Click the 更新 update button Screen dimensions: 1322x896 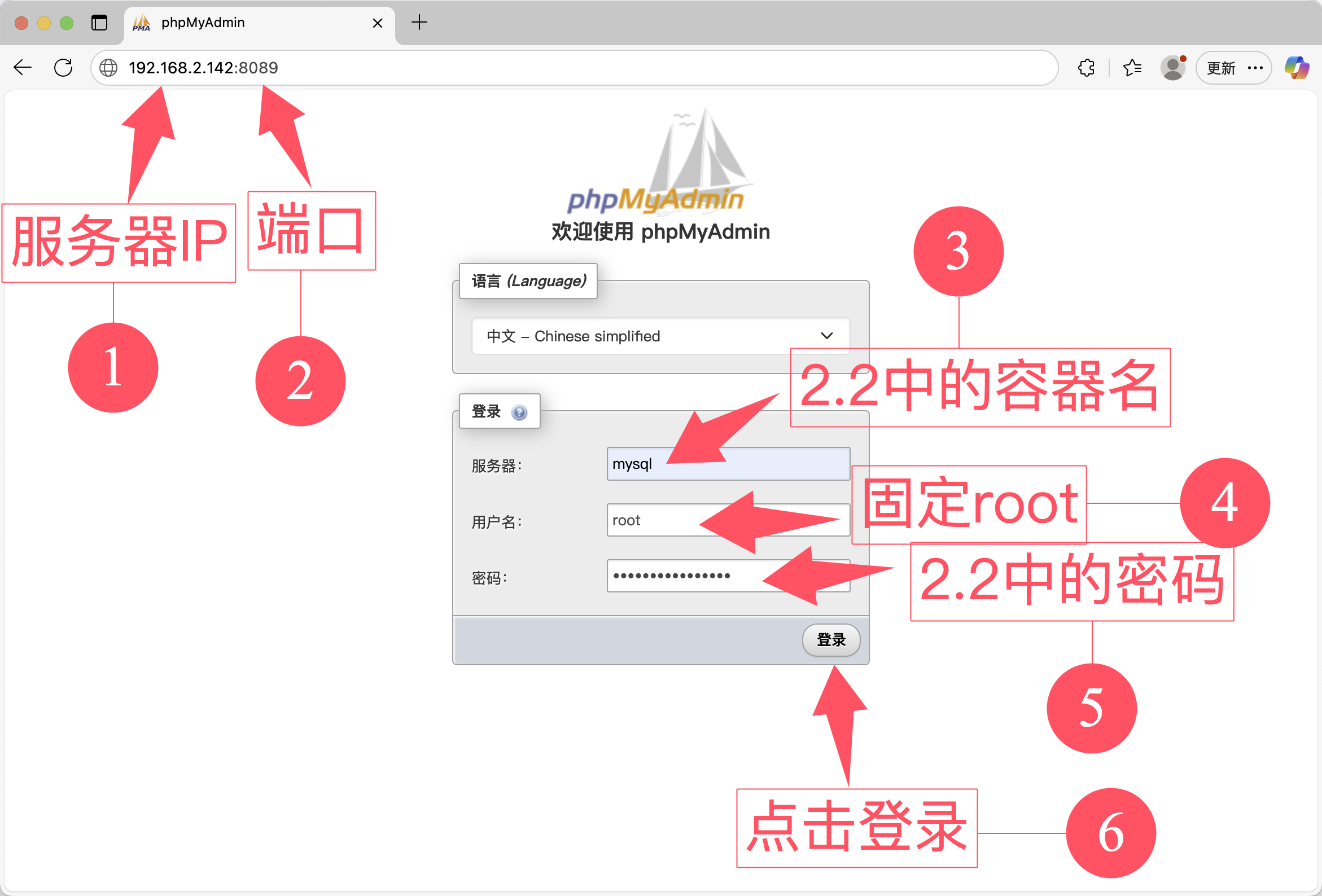tap(1221, 68)
